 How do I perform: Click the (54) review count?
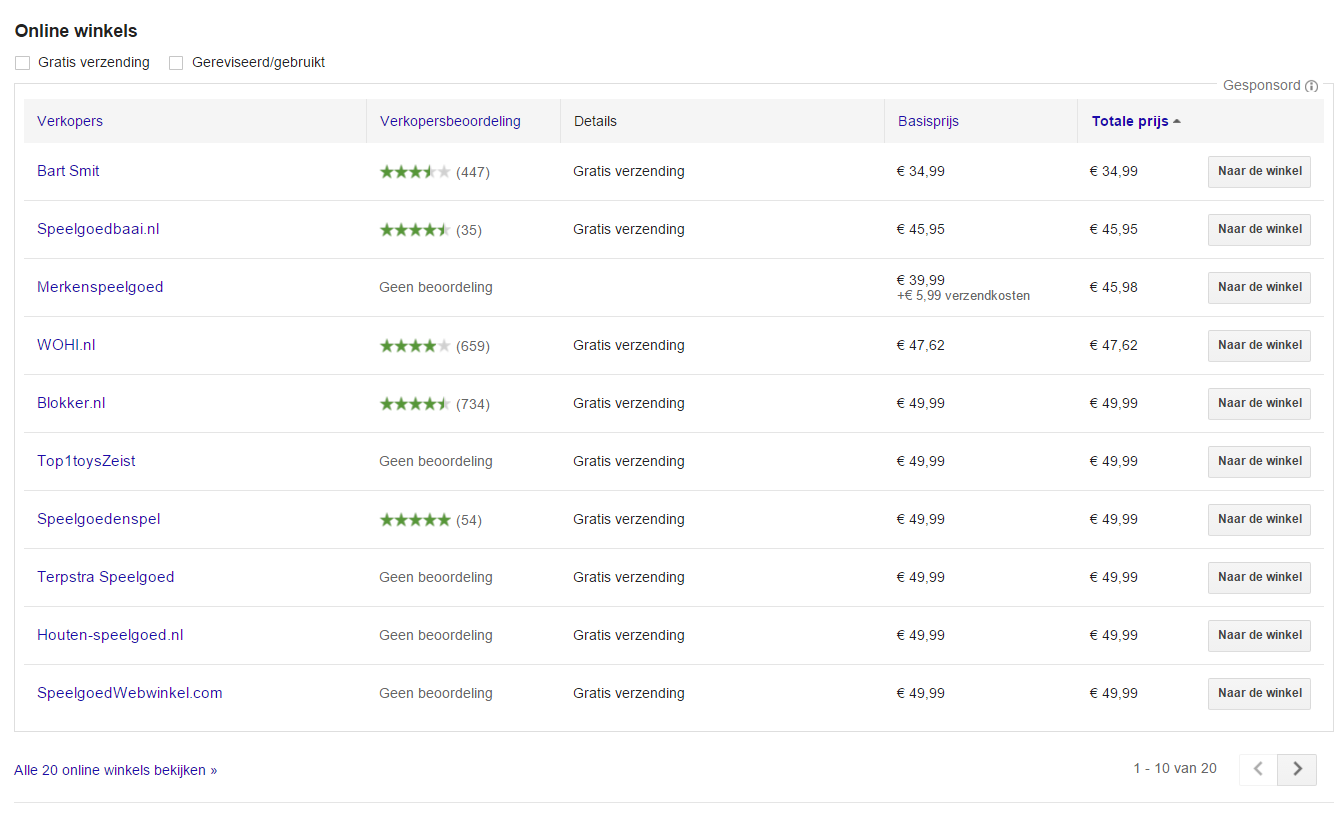pos(469,520)
